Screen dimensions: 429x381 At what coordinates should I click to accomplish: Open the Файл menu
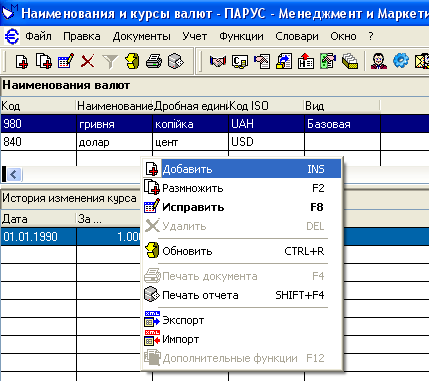38,36
